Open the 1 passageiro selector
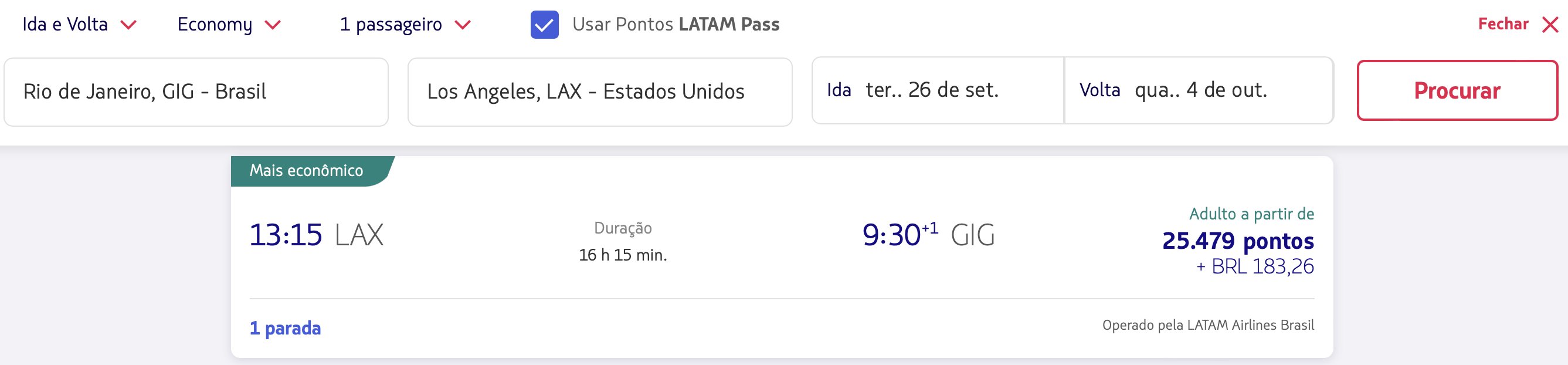The image size is (1568, 365). (405, 25)
